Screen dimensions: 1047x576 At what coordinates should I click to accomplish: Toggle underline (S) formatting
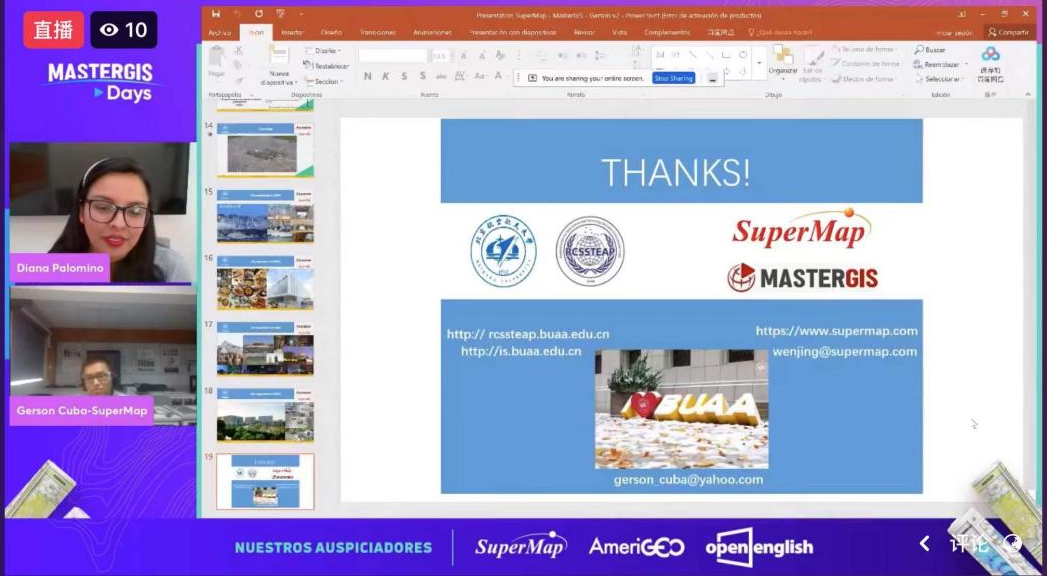pos(404,76)
